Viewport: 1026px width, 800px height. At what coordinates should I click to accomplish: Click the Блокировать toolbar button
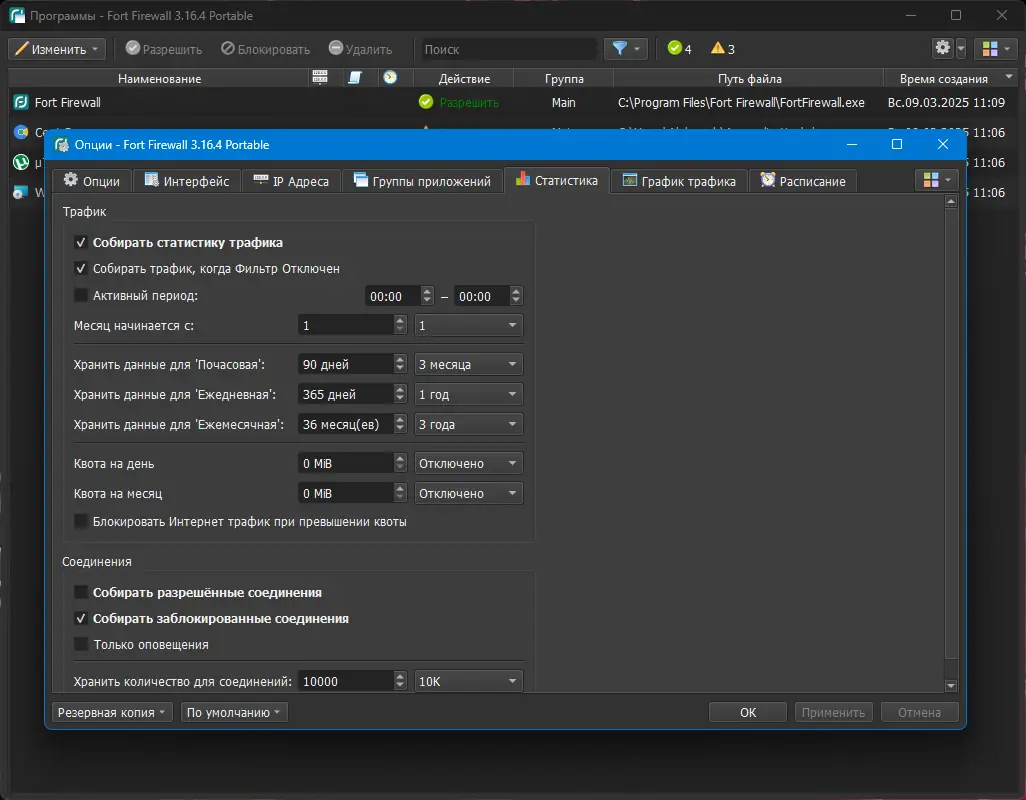pyautogui.click(x=266, y=49)
